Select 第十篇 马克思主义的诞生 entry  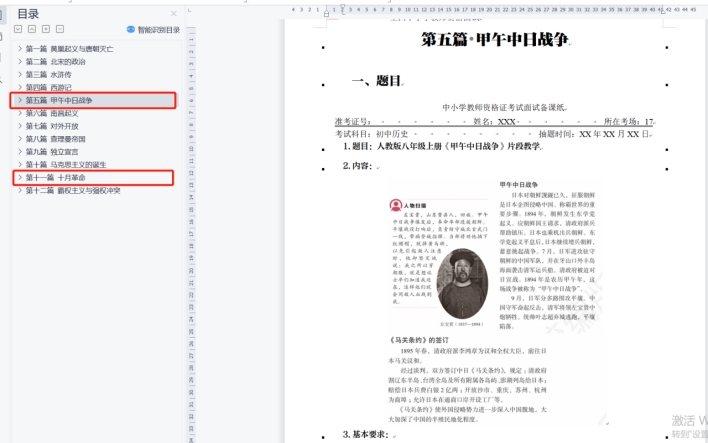coord(66,165)
